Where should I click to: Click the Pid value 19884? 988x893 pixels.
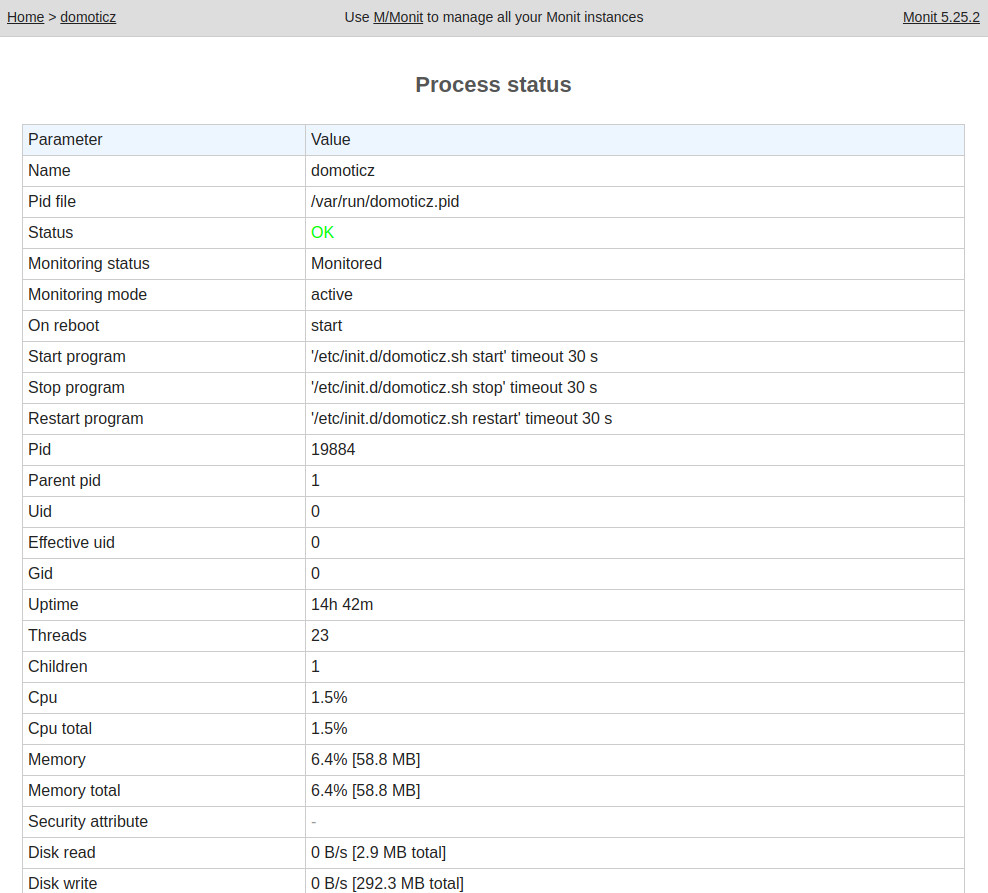click(x=333, y=449)
